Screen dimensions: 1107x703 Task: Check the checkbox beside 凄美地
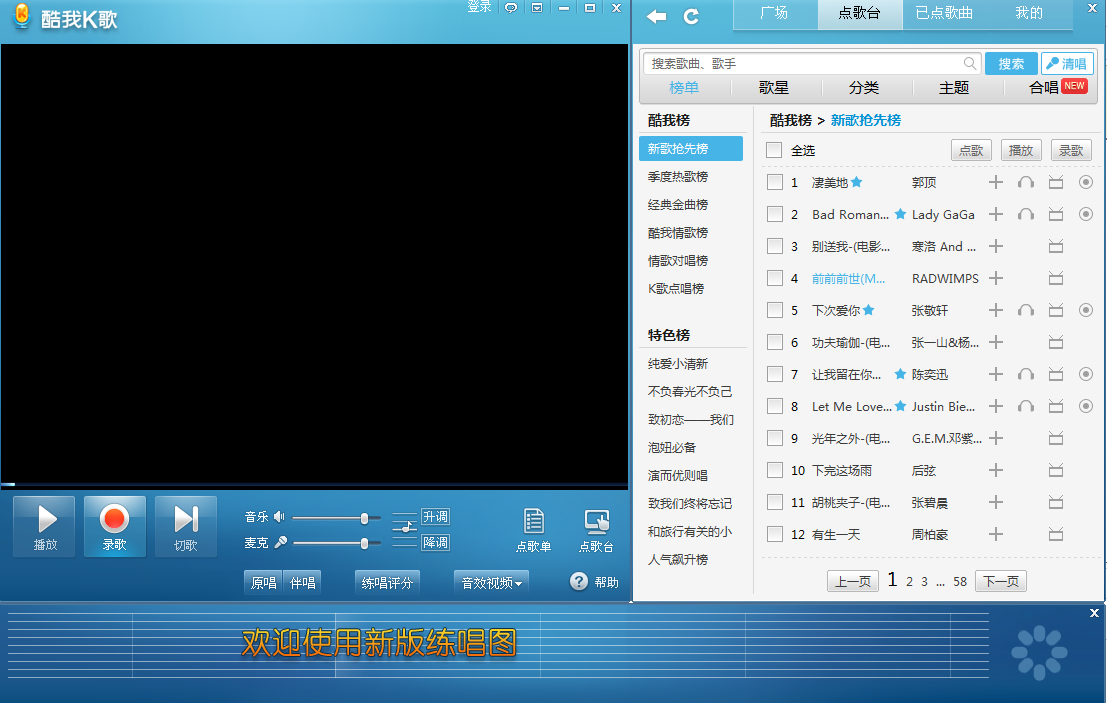pyautogui.click(x=775, y=182)
